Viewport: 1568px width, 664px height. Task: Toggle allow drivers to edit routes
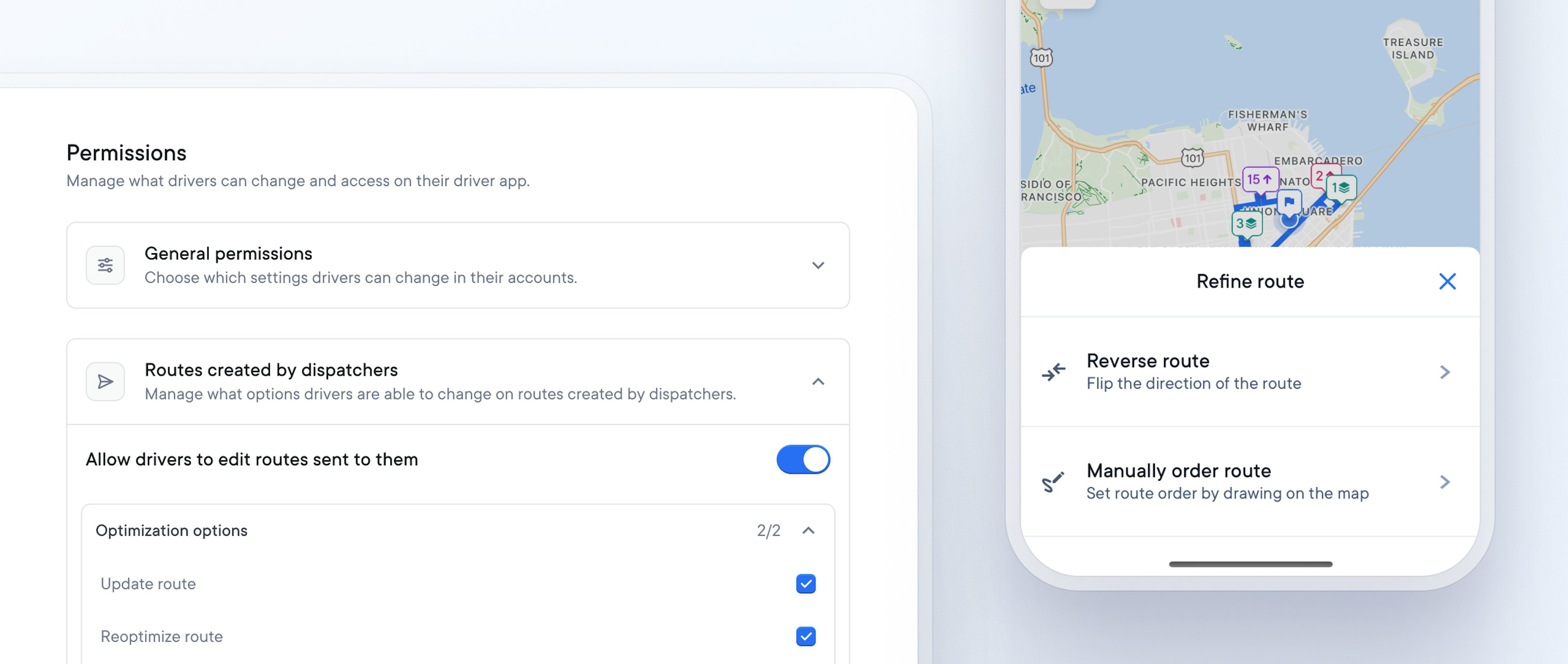(x=804, y=459)
